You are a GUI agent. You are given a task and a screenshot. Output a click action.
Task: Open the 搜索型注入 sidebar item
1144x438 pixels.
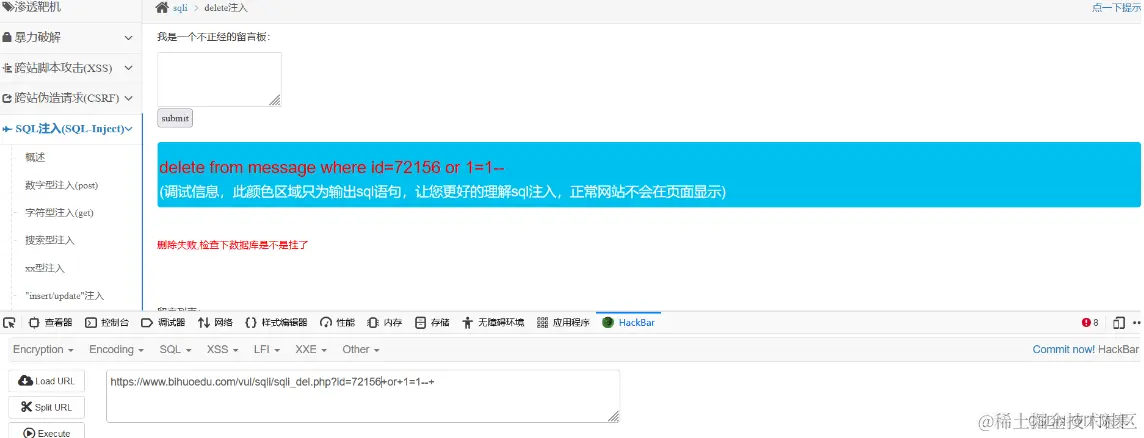[x=50, y=240]
